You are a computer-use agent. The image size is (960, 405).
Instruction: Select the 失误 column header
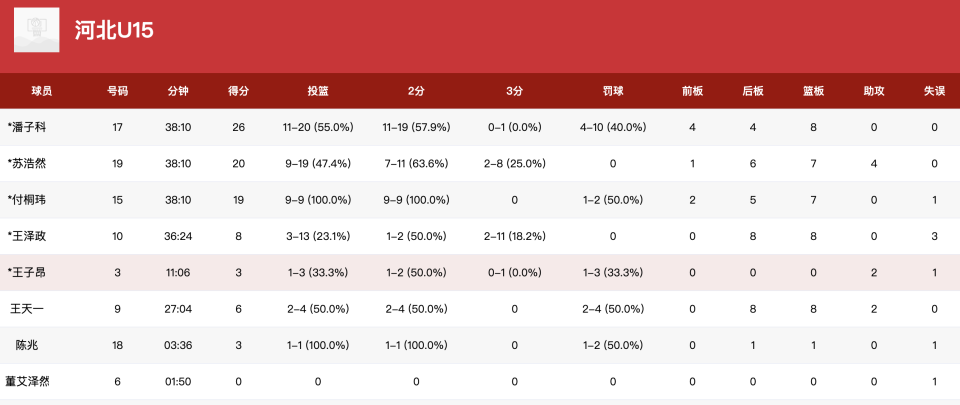coord(934,91)
